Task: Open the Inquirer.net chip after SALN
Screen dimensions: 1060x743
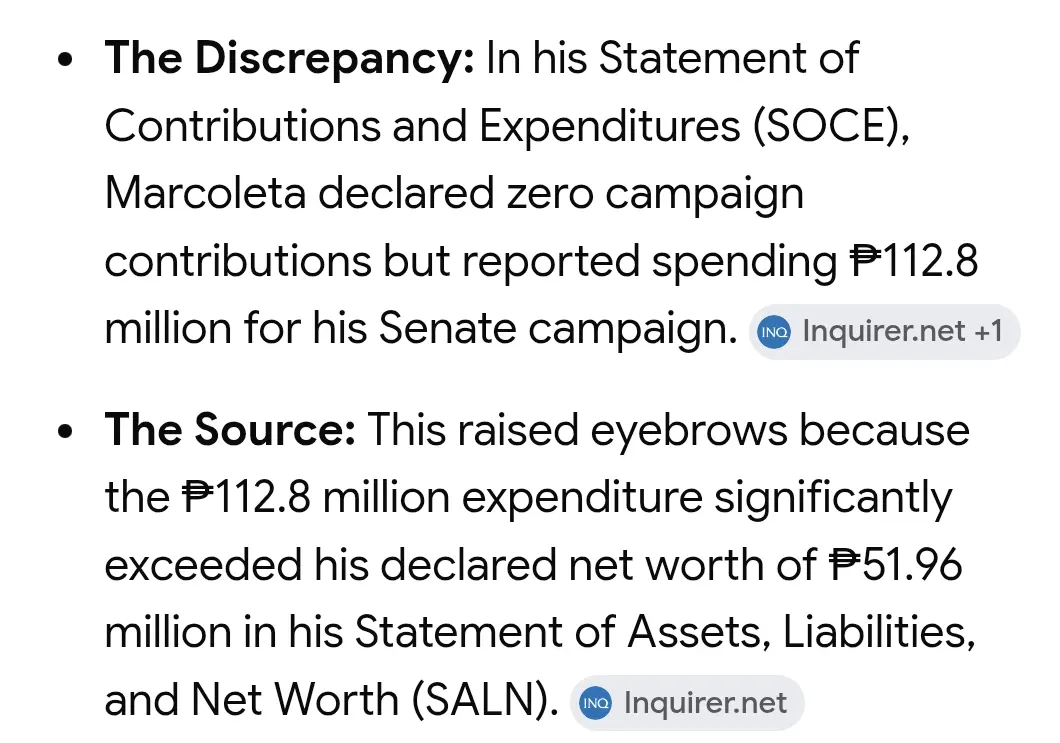Action: 688,703
